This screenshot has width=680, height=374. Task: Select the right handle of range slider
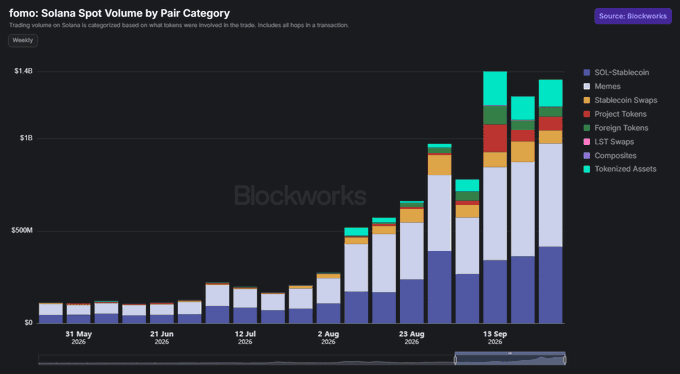(565, 360)
